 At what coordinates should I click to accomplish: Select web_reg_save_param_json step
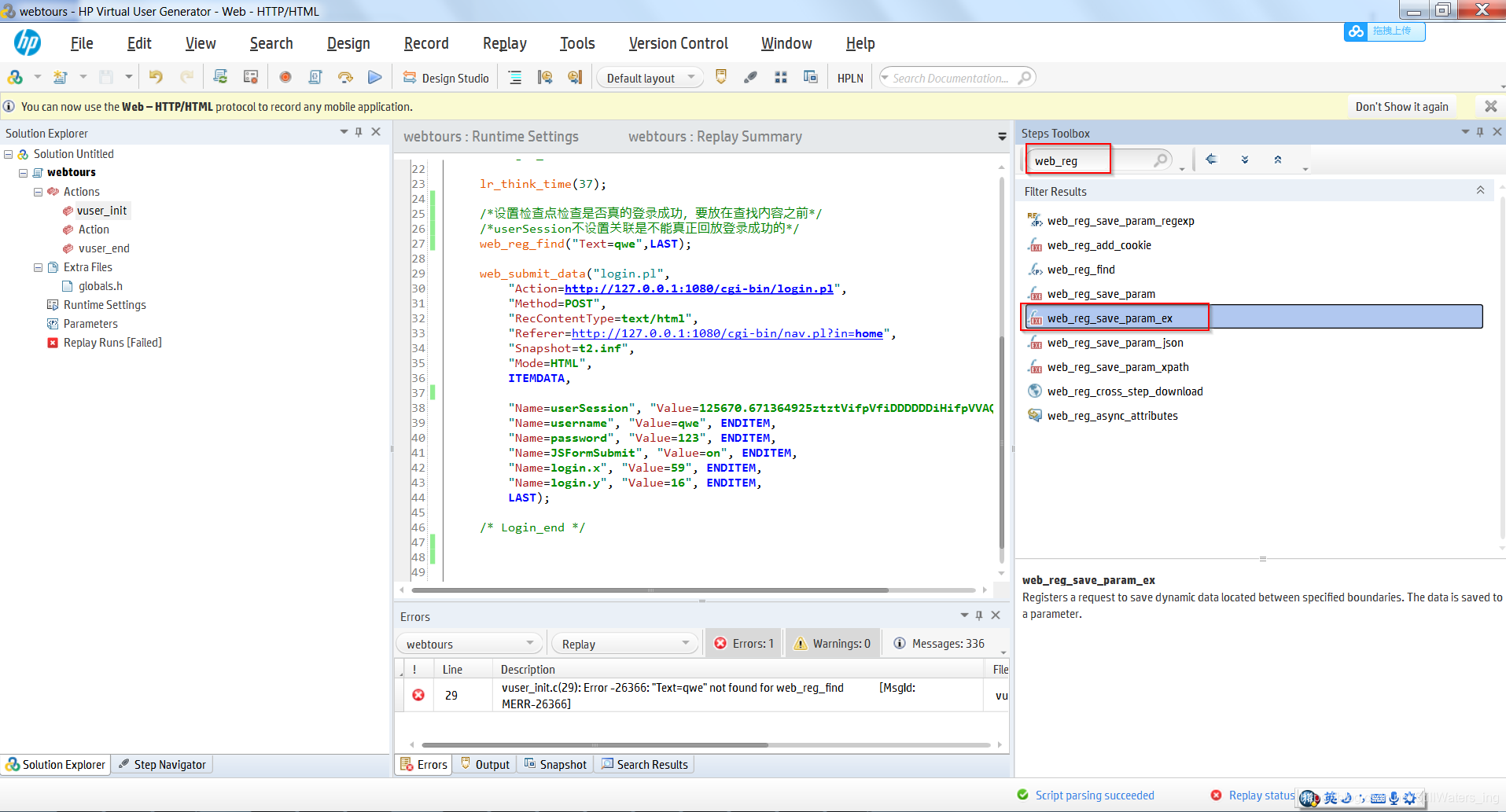tap(1115, 343)
